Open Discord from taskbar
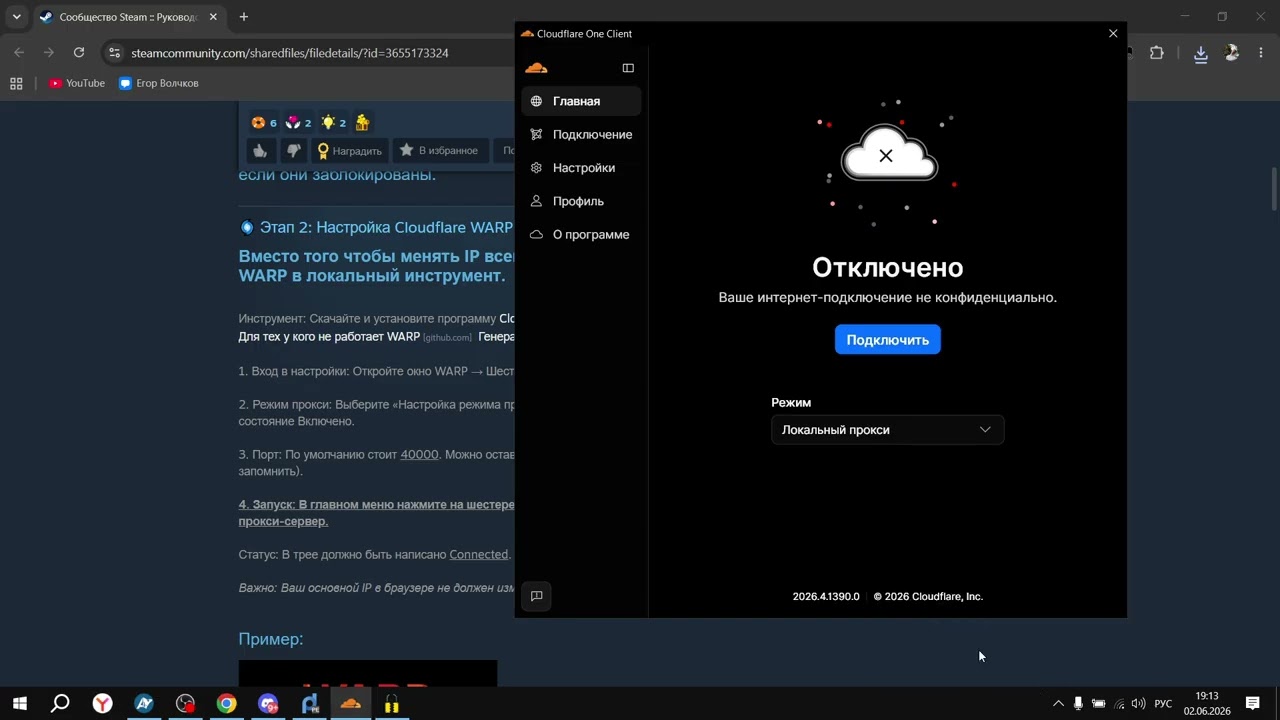The image size is (1280, 720). [268, 704]
